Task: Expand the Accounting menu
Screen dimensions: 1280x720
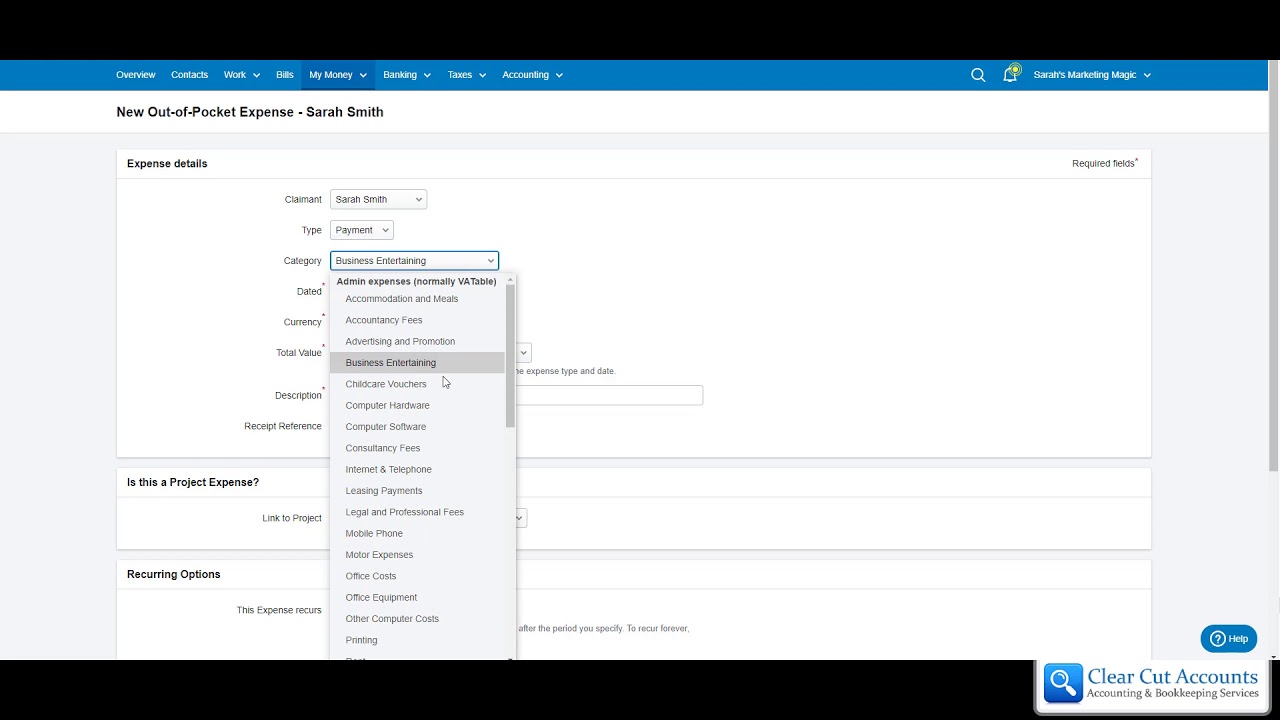Action: pyautogui.click(x=532, y=75)
